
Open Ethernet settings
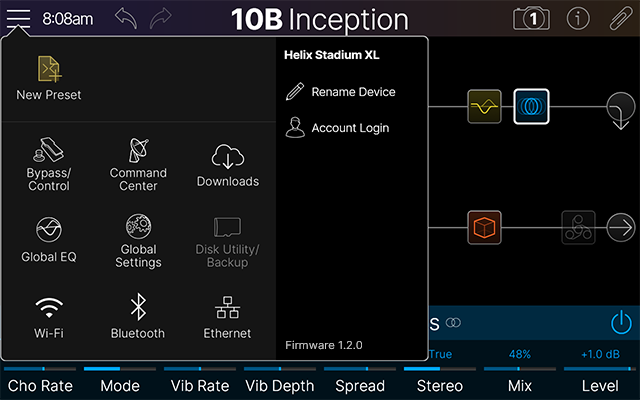point(227,317)
